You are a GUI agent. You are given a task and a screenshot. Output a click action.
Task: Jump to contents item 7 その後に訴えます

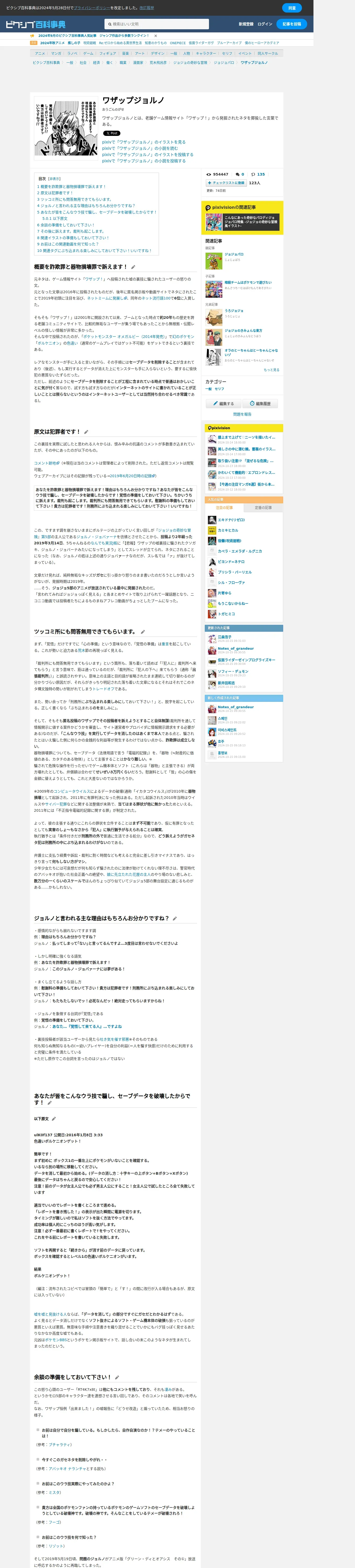click(x=71, y=231)
